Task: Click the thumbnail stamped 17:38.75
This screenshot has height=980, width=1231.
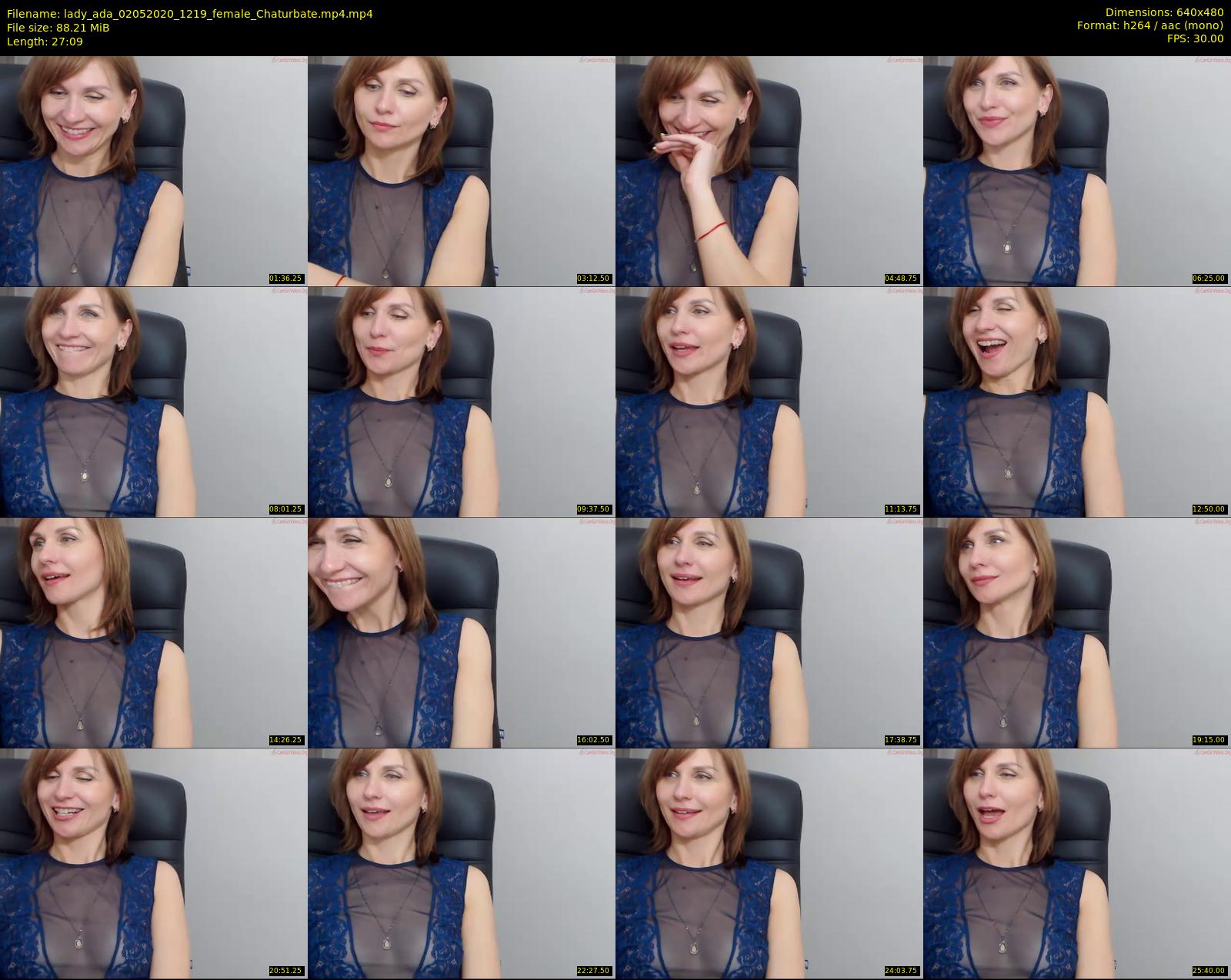Action: coord(769,632)
